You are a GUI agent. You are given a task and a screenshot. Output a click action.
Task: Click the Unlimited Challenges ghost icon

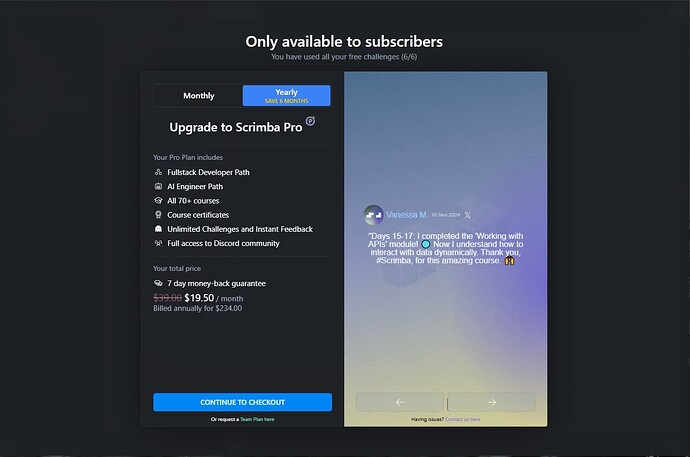pos(158,229)
